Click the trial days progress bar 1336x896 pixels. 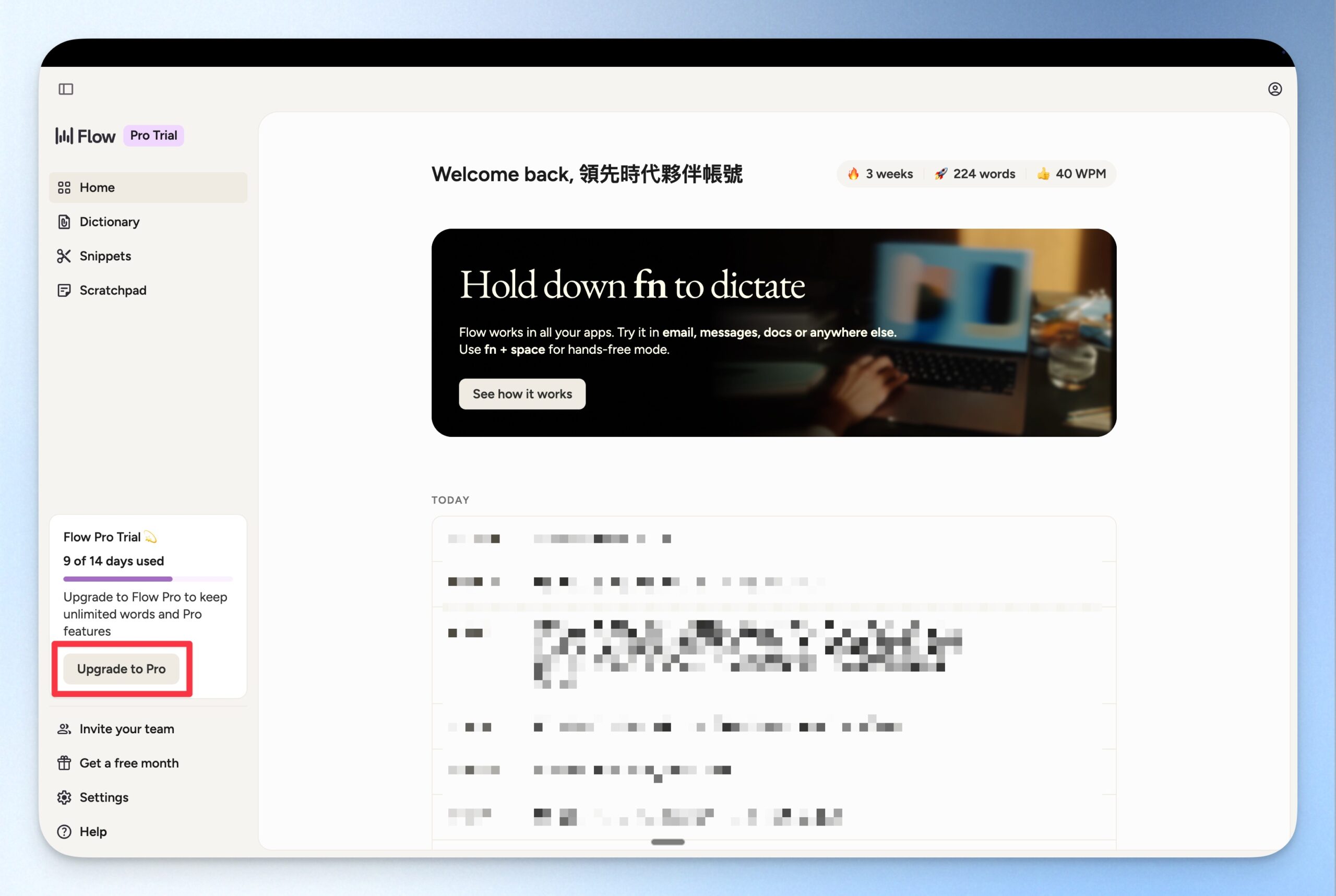[x=147, y=579]
